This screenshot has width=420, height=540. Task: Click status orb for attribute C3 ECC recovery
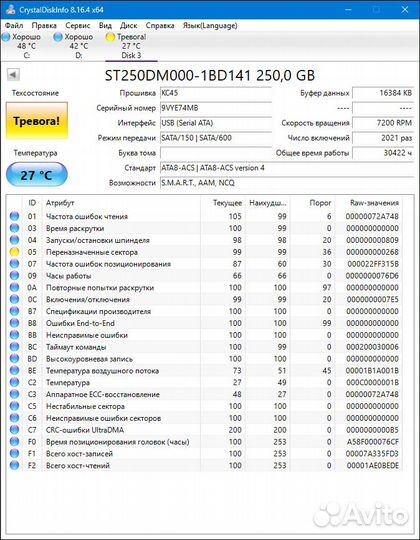coord(14,394)
